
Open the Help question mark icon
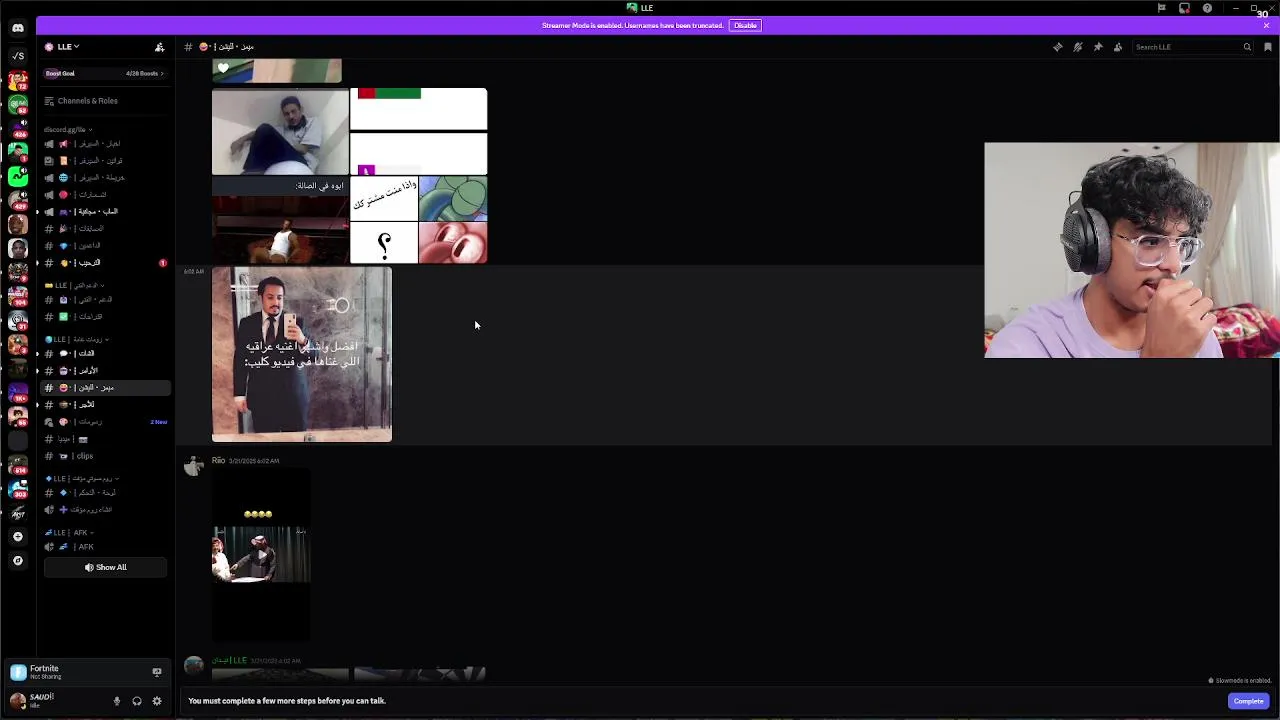coord(1208,8)
